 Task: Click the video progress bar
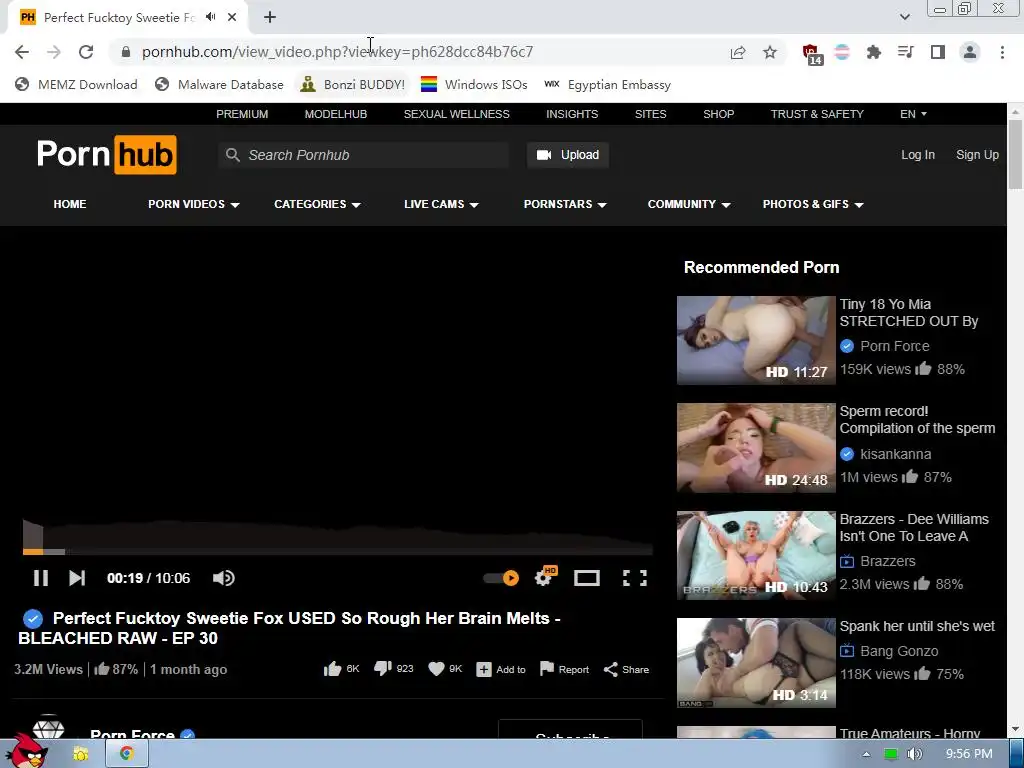pos(338,552)
